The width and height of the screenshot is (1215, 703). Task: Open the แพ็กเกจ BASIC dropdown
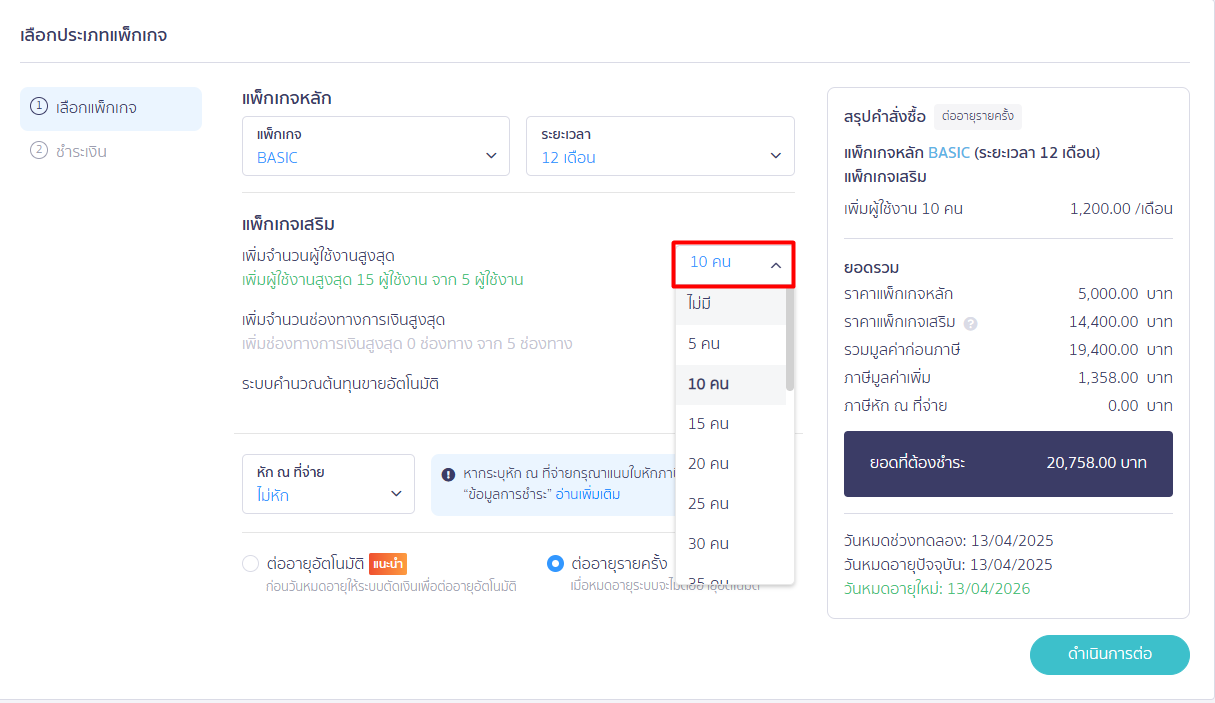376,146
